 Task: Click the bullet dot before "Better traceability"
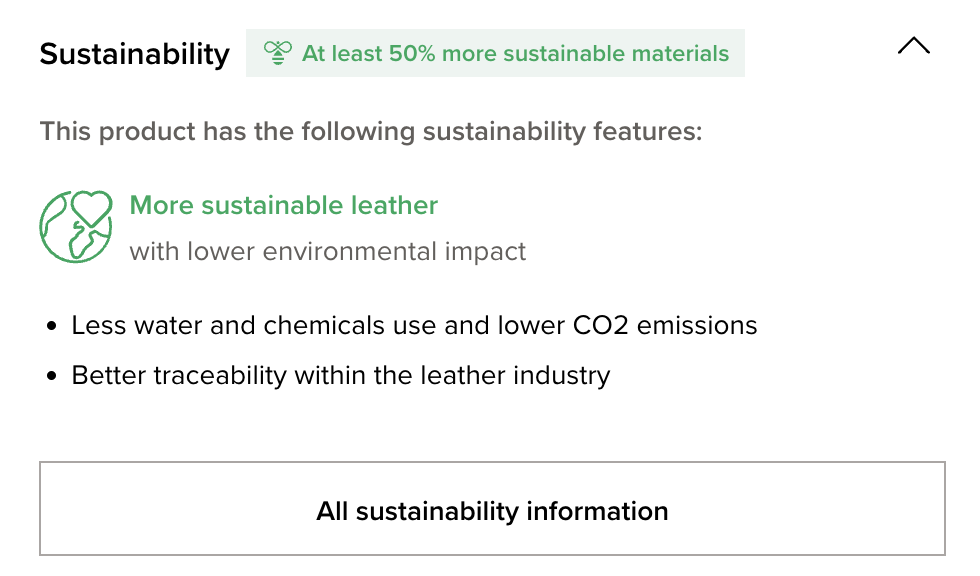click(x=52, y=377)
